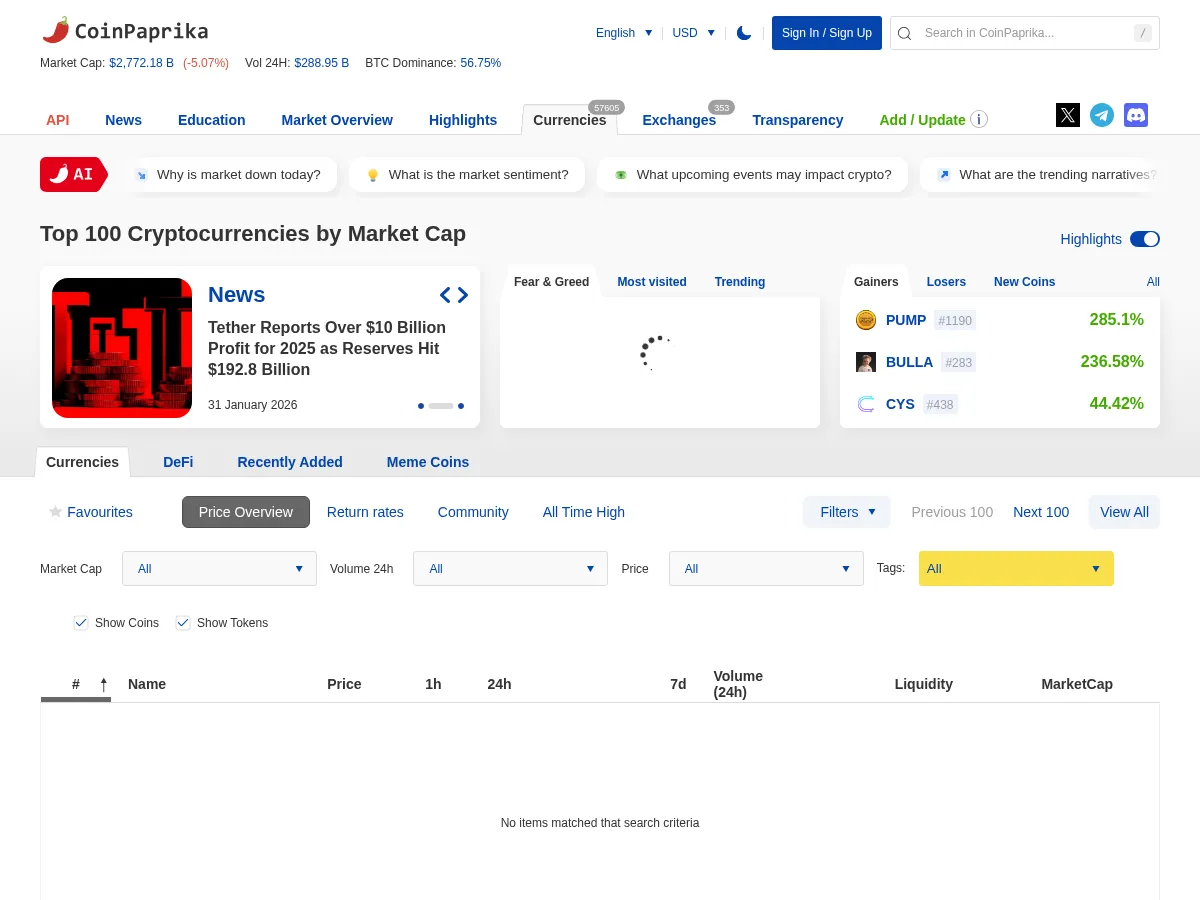The image size is (1200, 900).
Task: Disable the Show Tokens checkbox
Action: 183,622
